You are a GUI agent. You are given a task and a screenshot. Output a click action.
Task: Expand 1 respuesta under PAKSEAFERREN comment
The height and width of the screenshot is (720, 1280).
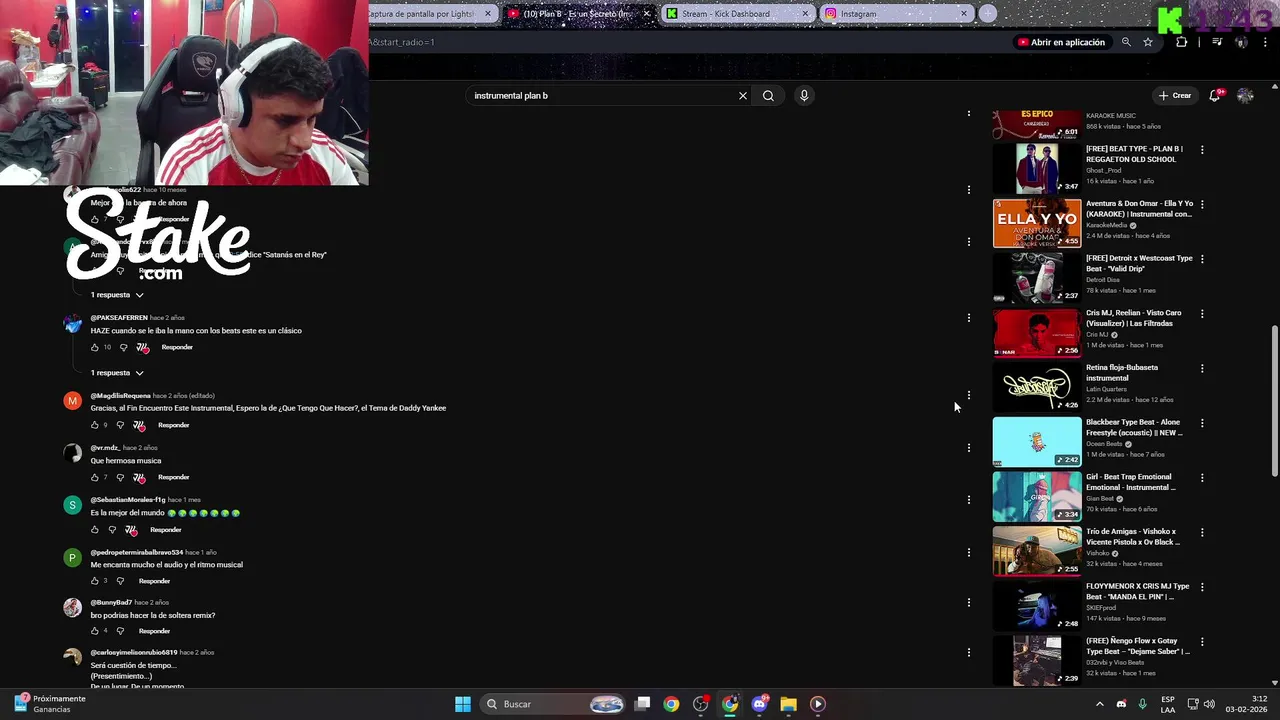click(x=117, y=373)
